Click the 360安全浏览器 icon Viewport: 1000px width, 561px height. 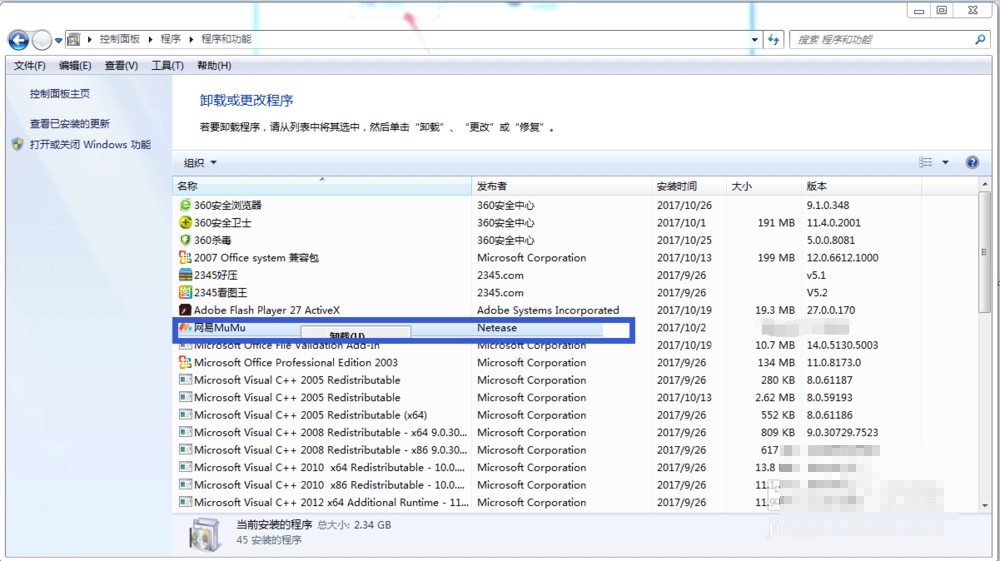(185, 205)
